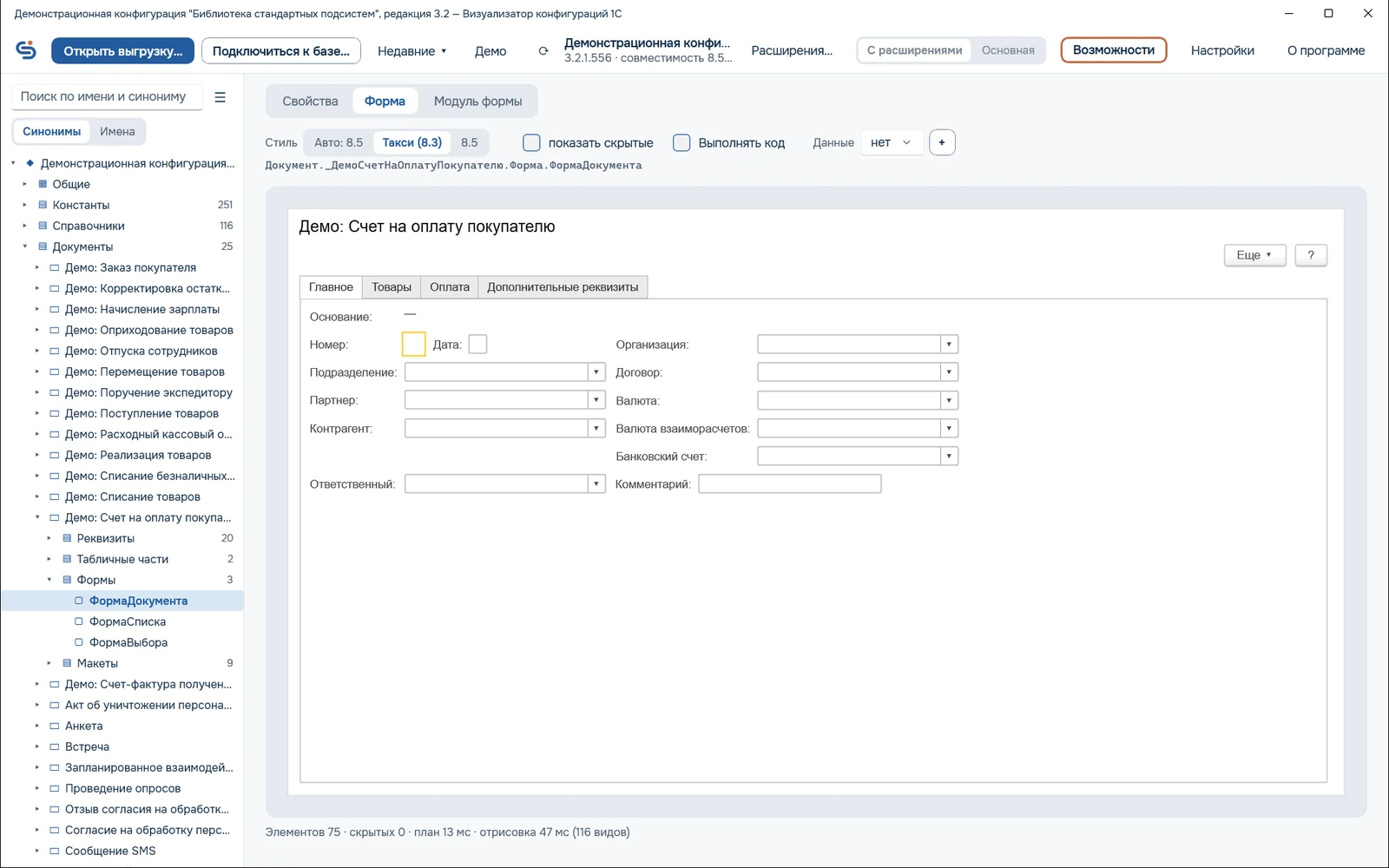Click the ФормаСписка form icon
Screen dimensions: 1389x868
pos(79,621)
